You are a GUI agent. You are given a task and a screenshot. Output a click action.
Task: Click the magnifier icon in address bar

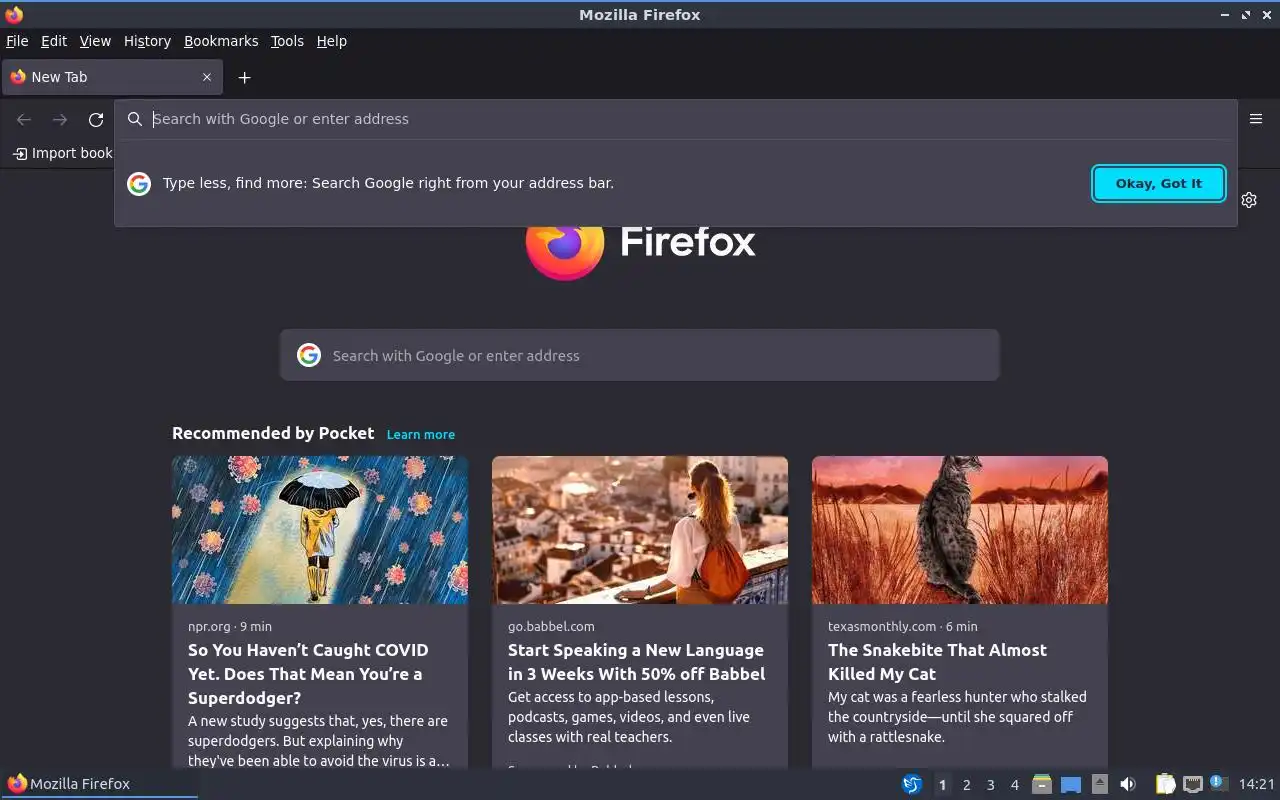[x=135, y=119]
